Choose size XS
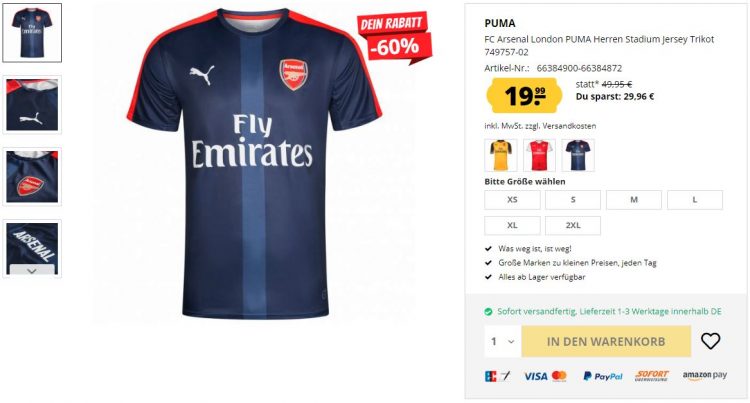Viewport: 750px width, 403px height. tap(512, 200)
